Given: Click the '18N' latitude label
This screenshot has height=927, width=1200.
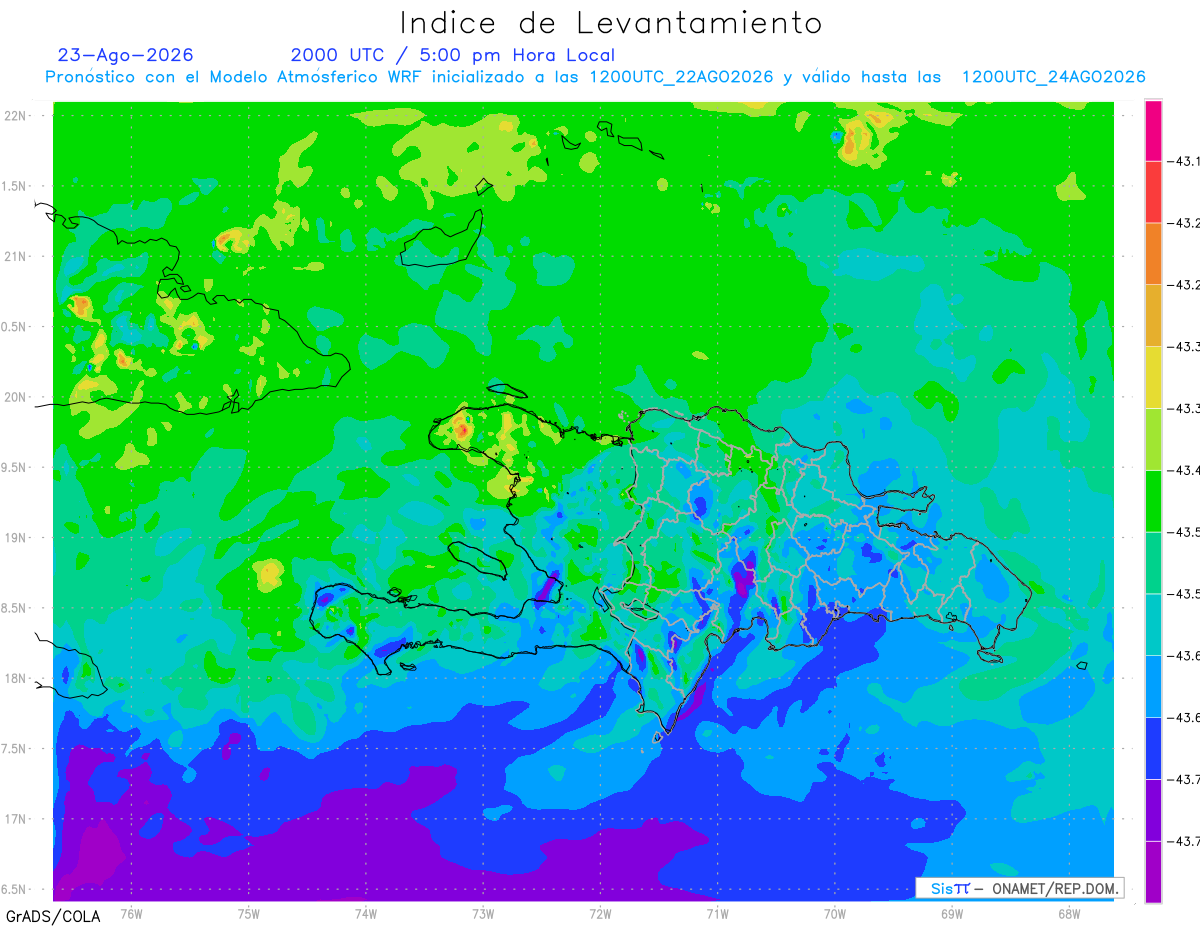Looking at the screenshot, I should point(15,678).
